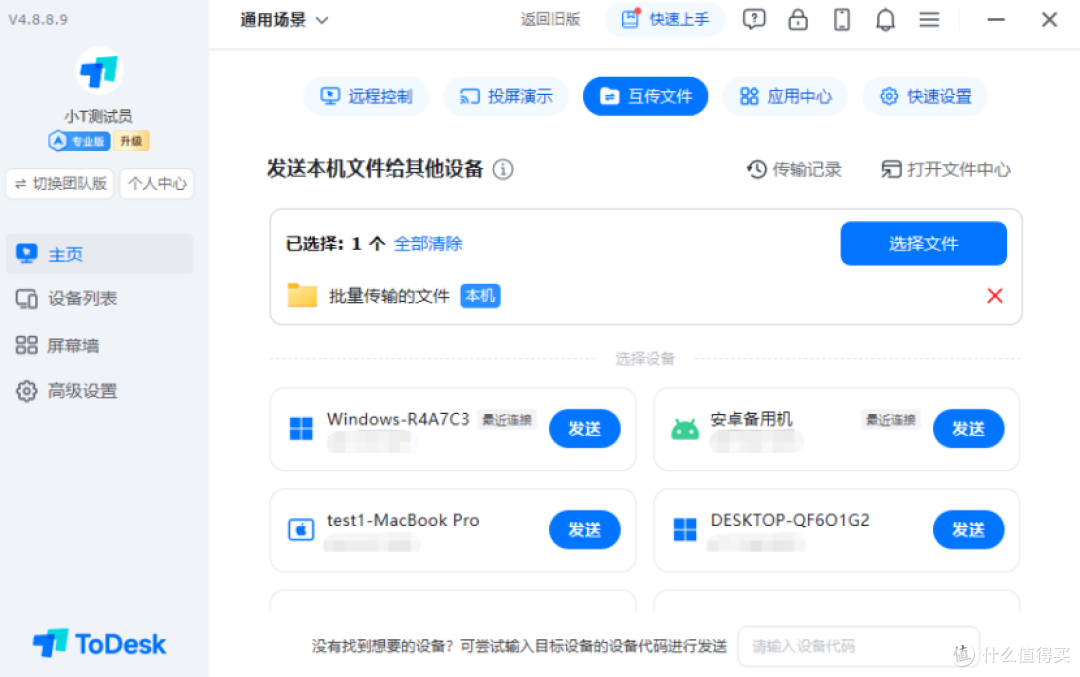The image size is (1080, 677).
Task: Send file to Windows-R4A7C3
Action: [585, 428]
